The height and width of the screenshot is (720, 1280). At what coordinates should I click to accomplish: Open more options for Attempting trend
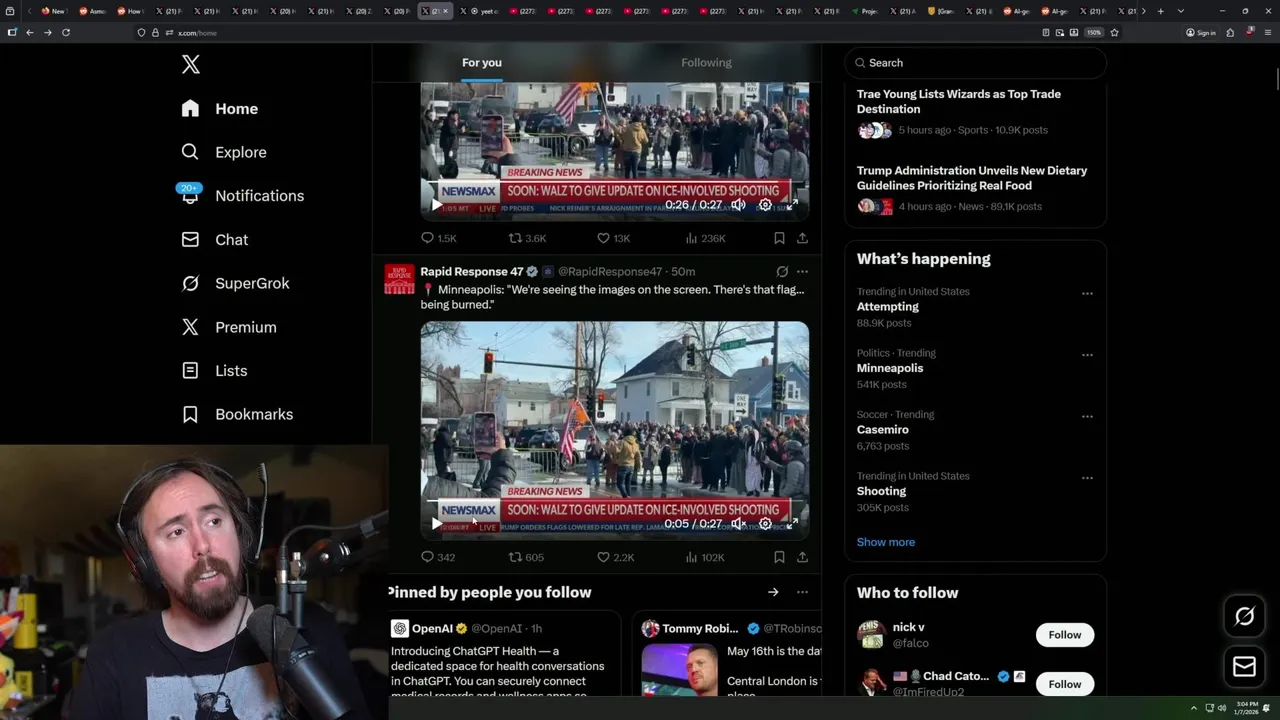(x=1087, y=293)
